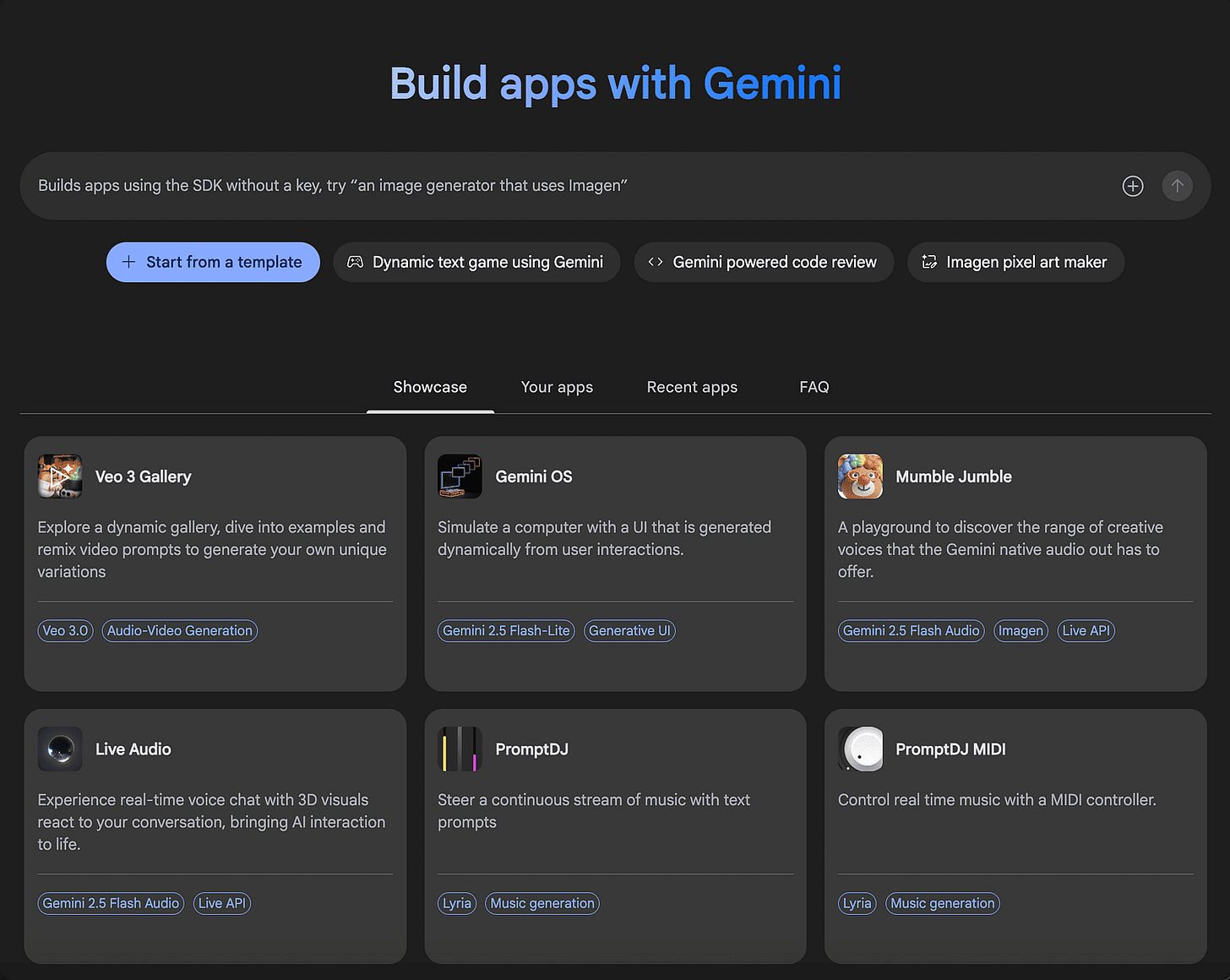This screenshot has width=1230, height=980.
Task: Click the PromptDJ MIDI knob icon
Action: (860, 749)
